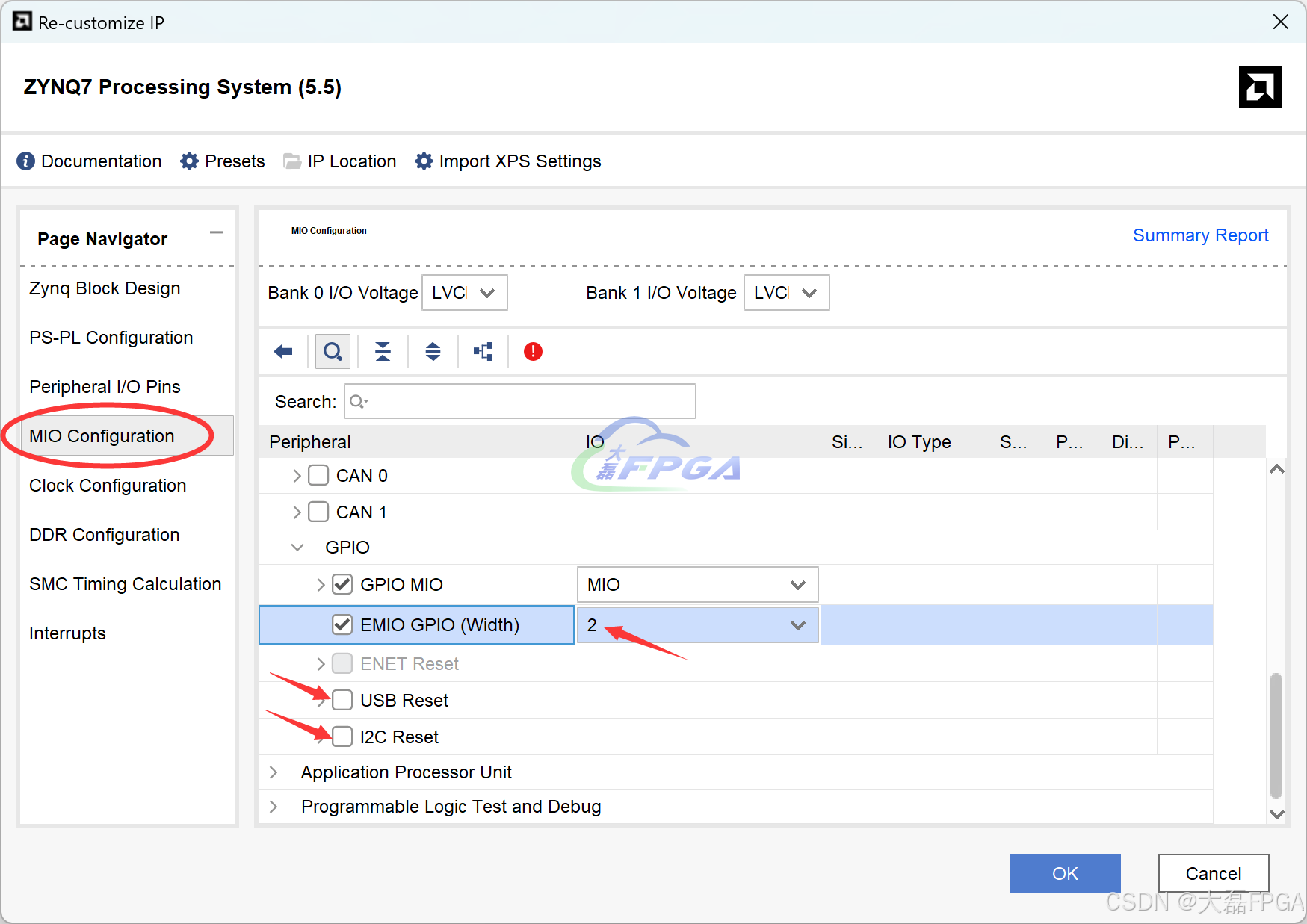Image resolution: width=1307 pixels, height=924 pixels.
Task: Toggle the ENET Reset checkbox
Action: point(342,663)
